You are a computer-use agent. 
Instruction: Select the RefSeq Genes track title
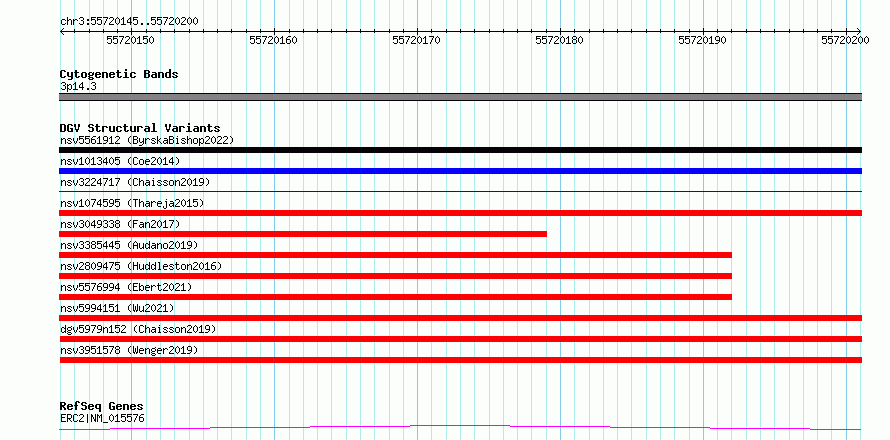tap(101, 407)
